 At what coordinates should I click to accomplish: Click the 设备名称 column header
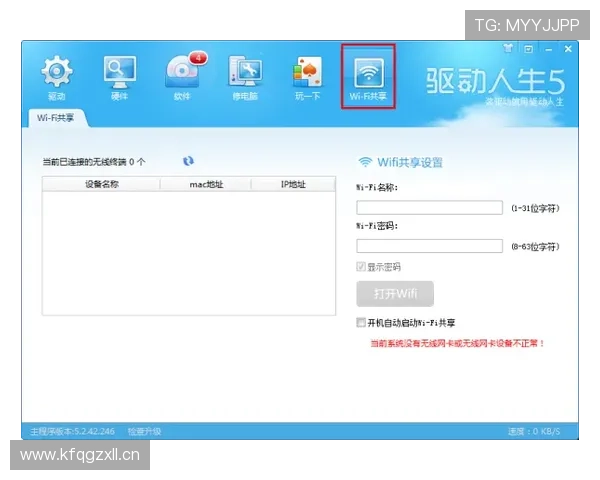tap(101, 184)
